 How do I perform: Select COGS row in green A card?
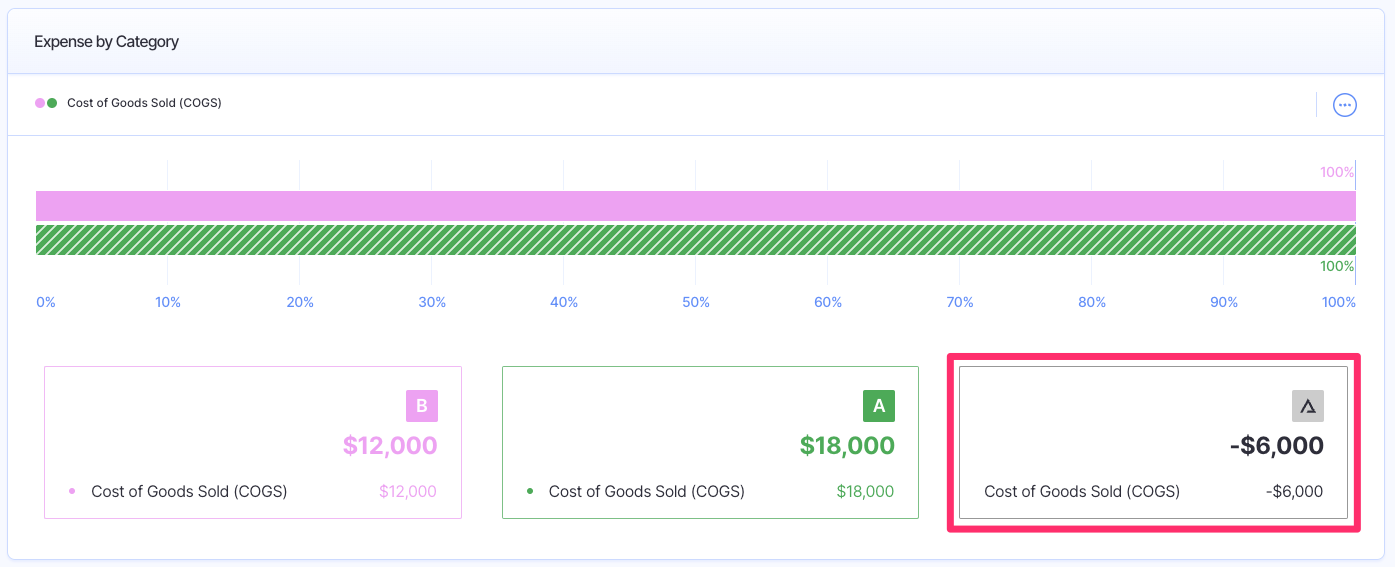pyautogui.click(x=710, y=491)
